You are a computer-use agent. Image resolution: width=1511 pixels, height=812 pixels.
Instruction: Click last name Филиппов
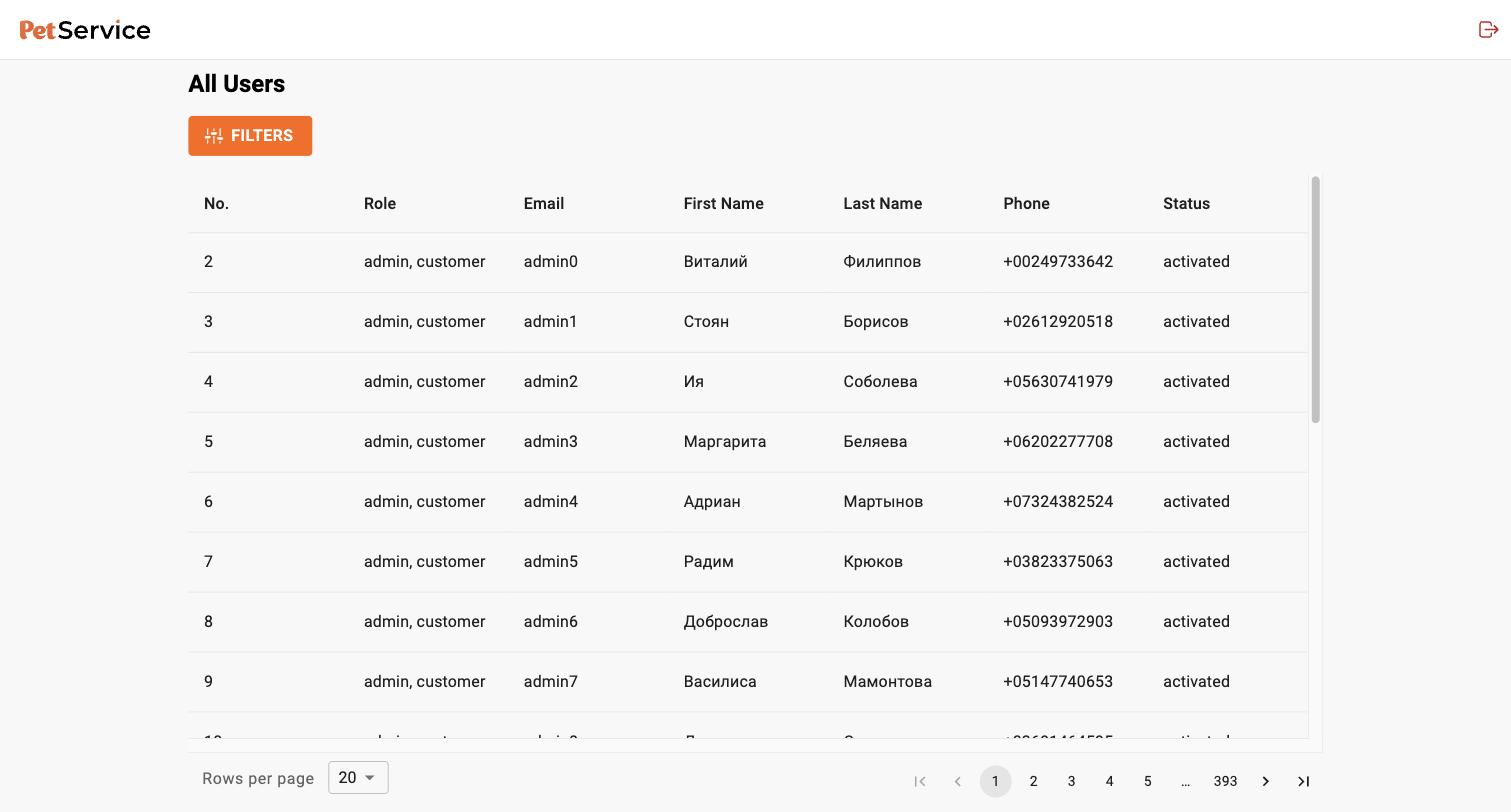(x=882, y=261)
